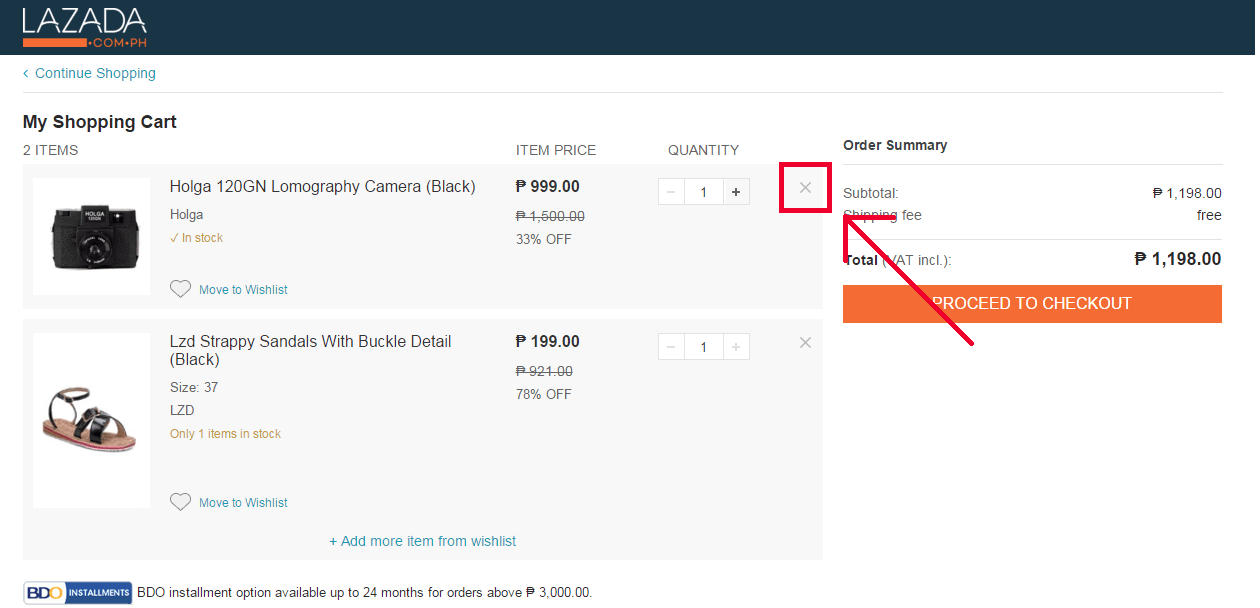Click the 2 ITEMS count label
The width and height of the screenshot is (1260, 608).
[50, 150]
